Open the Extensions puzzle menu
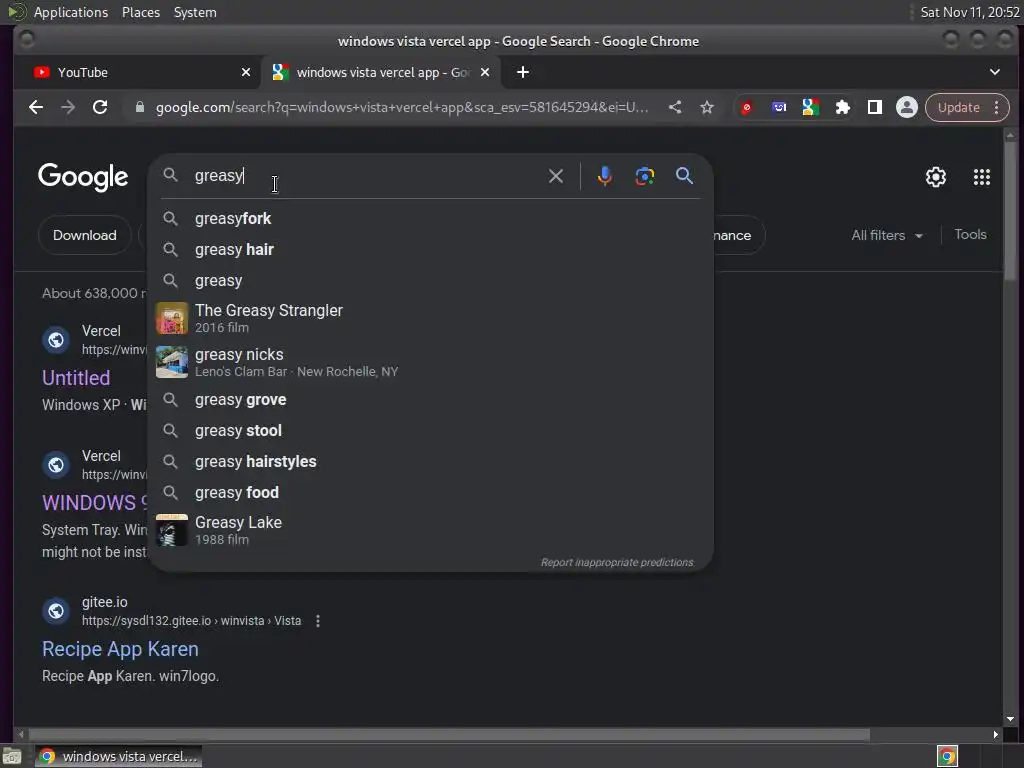1024x768 pixels. [842, 108]
